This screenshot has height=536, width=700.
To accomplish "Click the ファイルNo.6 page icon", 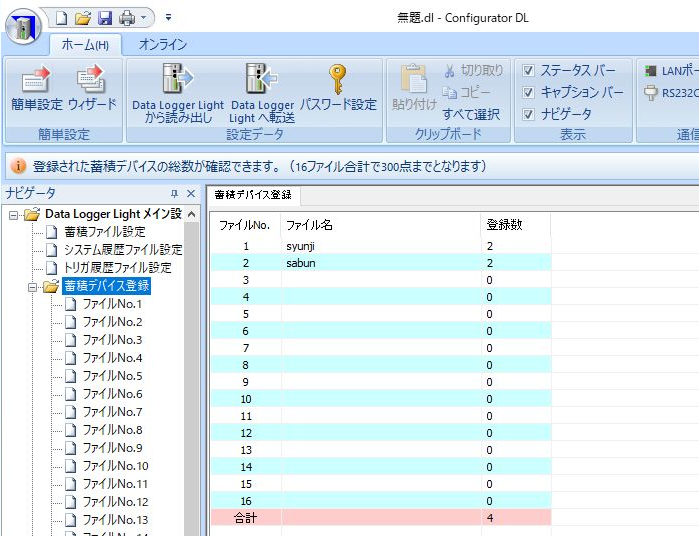I will pyautogui.click(x=71, y=394).
